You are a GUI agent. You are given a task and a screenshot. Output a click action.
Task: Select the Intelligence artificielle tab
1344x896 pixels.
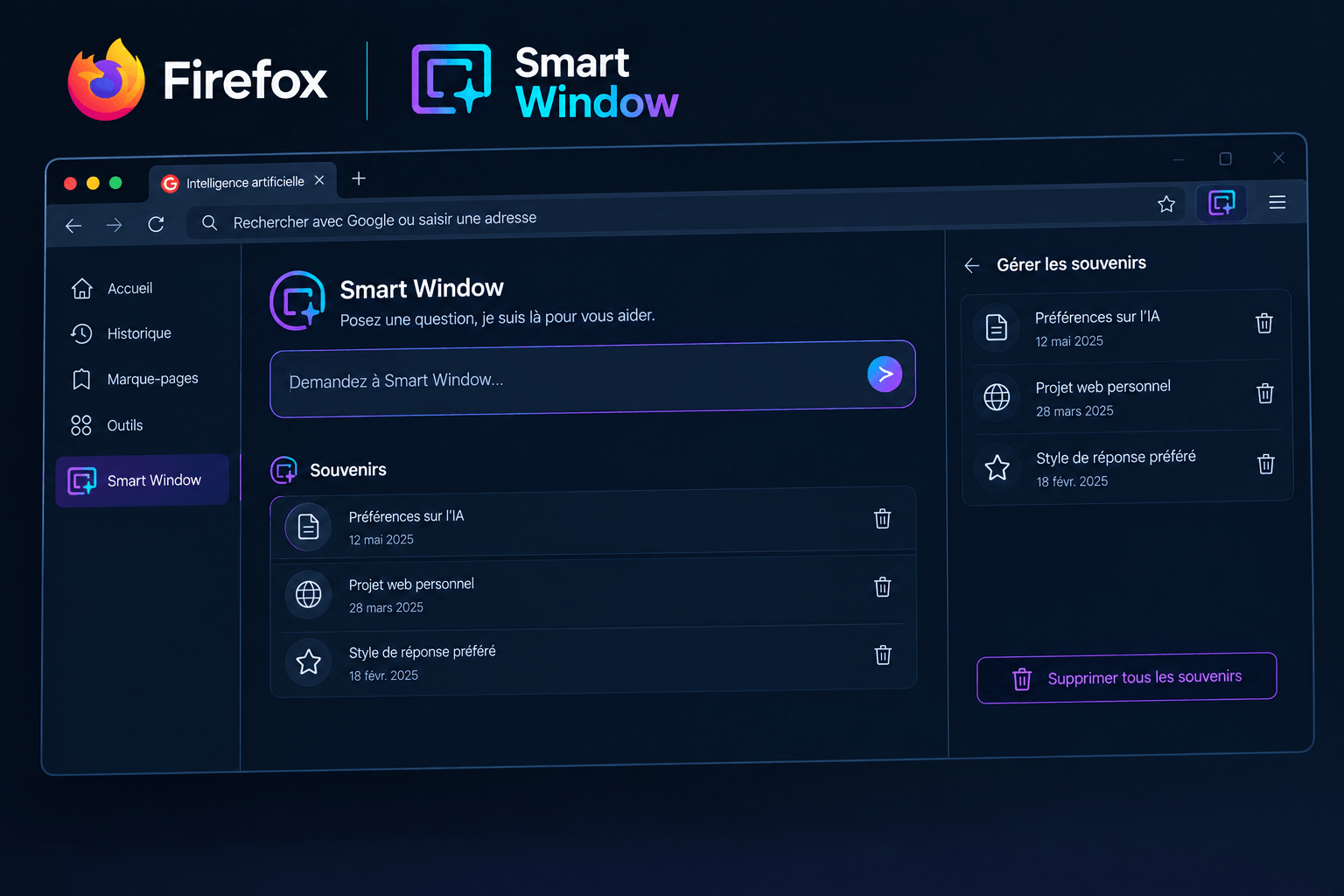point(243,182)
